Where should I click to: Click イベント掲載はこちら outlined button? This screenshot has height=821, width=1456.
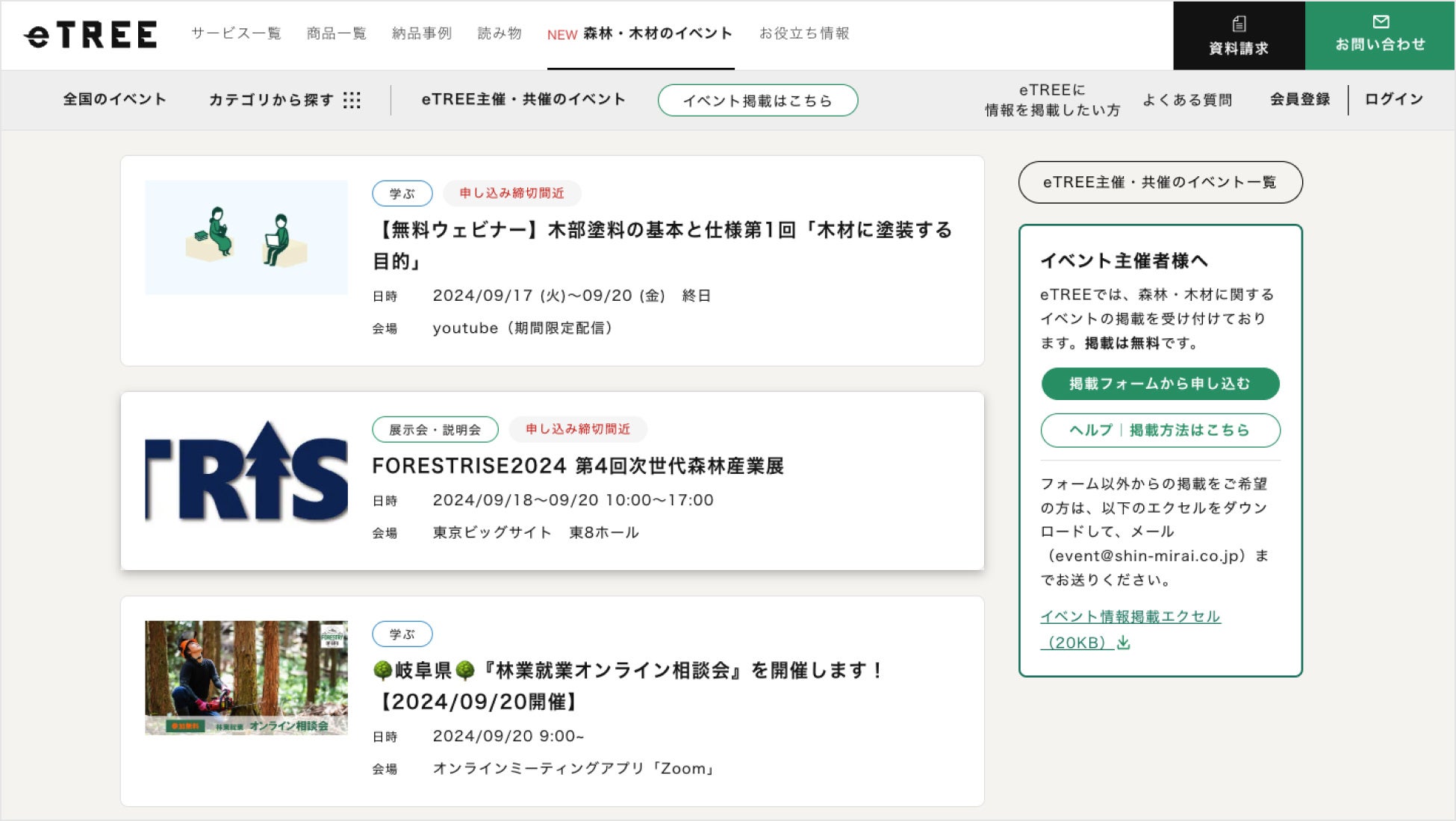point(757,101)
